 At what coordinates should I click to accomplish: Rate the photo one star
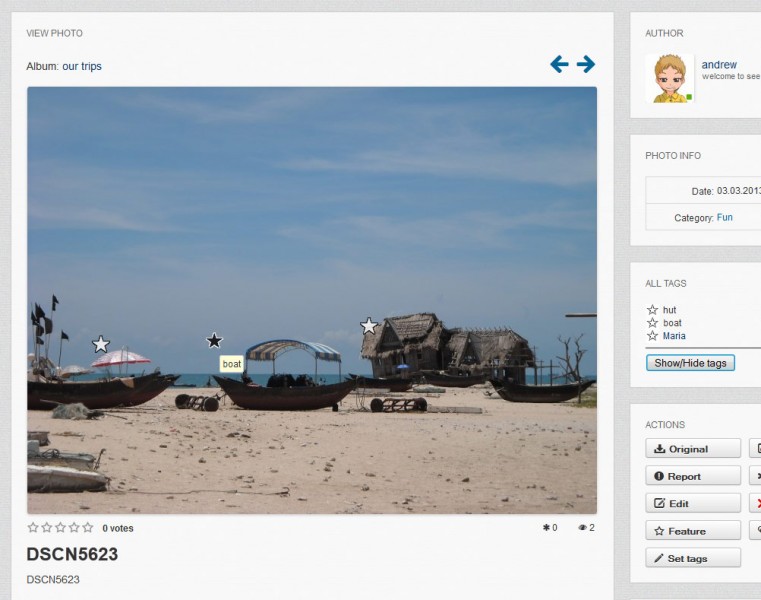click(x=33, y=528)
